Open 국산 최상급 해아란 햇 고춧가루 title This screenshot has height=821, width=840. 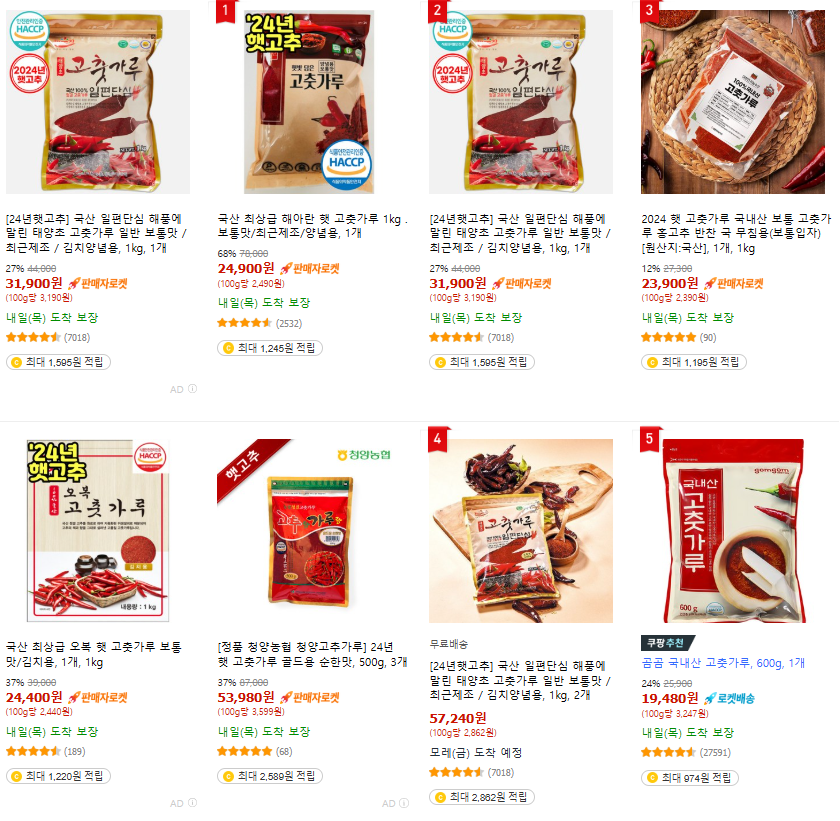312,226
